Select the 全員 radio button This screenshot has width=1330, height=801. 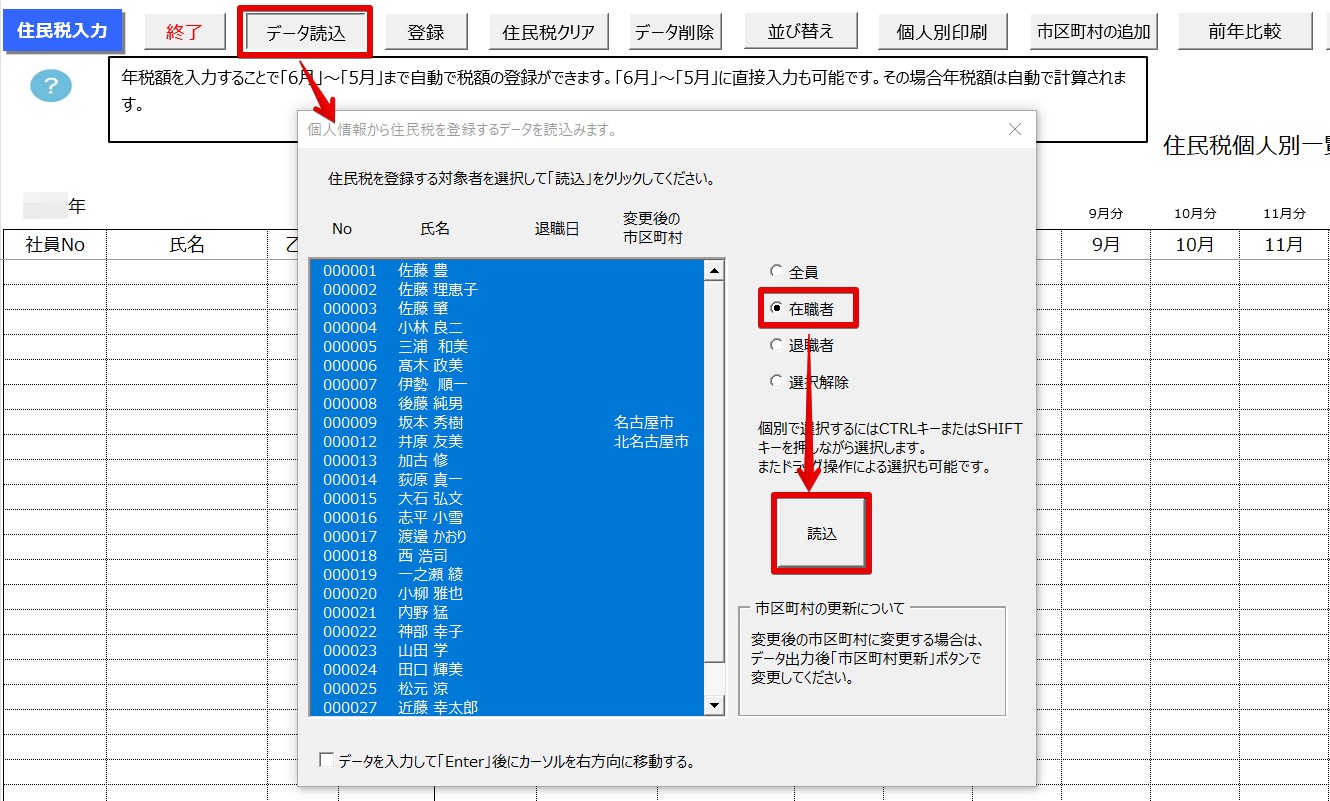(x=777, y=272)
